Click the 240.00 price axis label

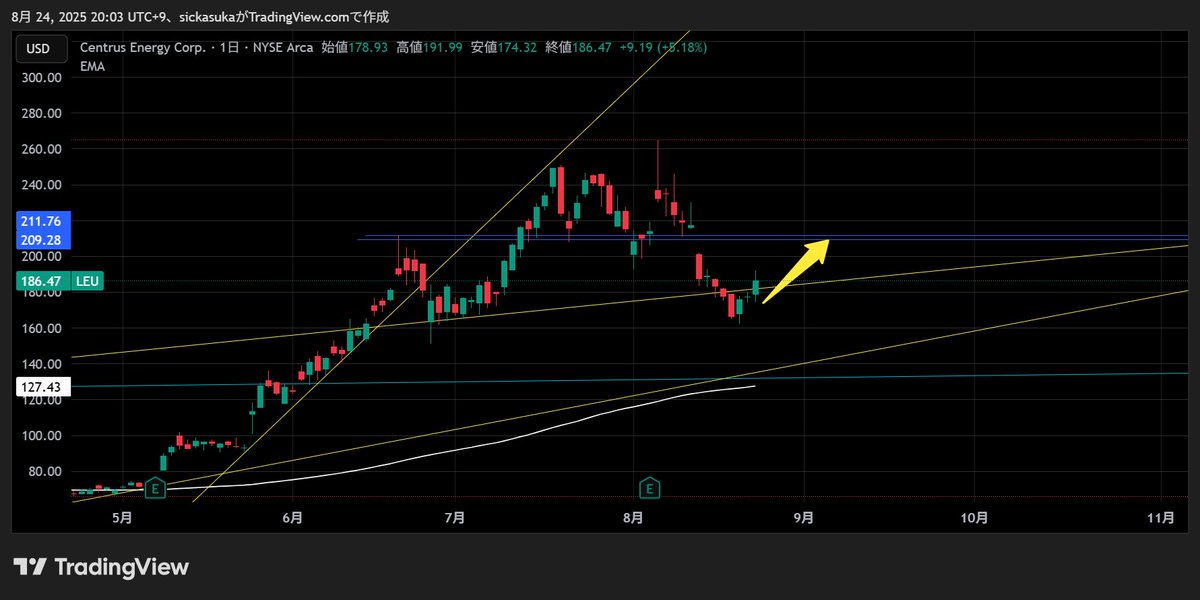point(41,185)
